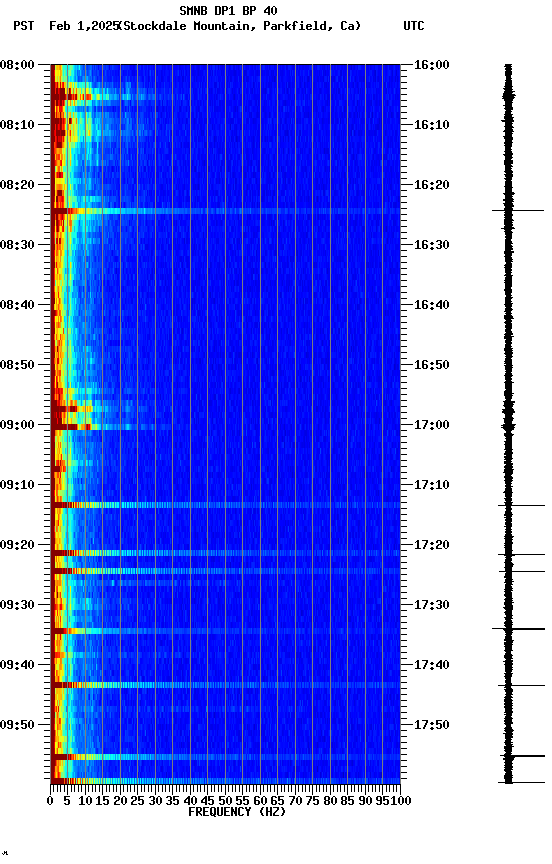
Task: Click the 17:10 UTC time label
Action: [x=431, y=485]
